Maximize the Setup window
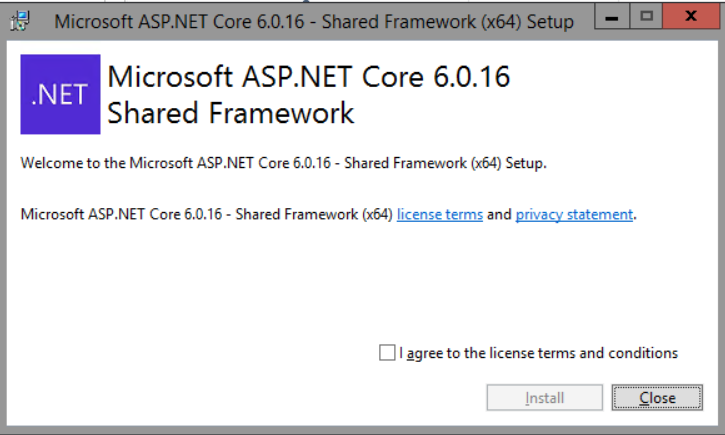The image size is (725, 435). point(646,19)
